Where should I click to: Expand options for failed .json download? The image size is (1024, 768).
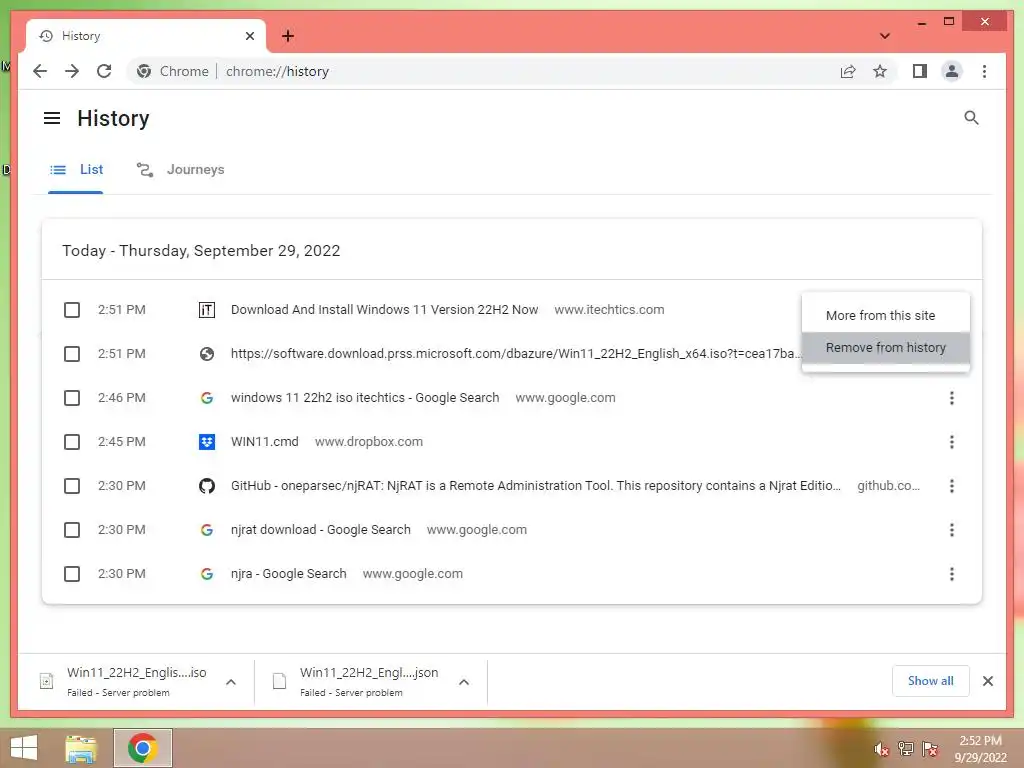tap(464, 682)
